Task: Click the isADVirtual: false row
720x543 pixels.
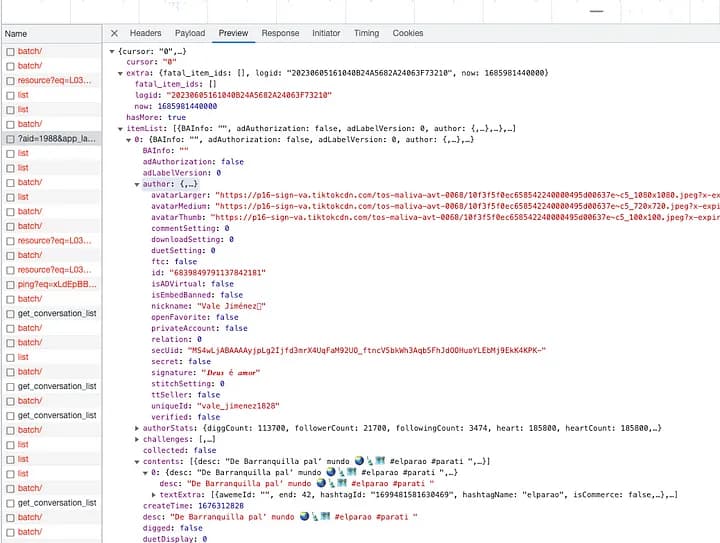Action: point(192,284)
